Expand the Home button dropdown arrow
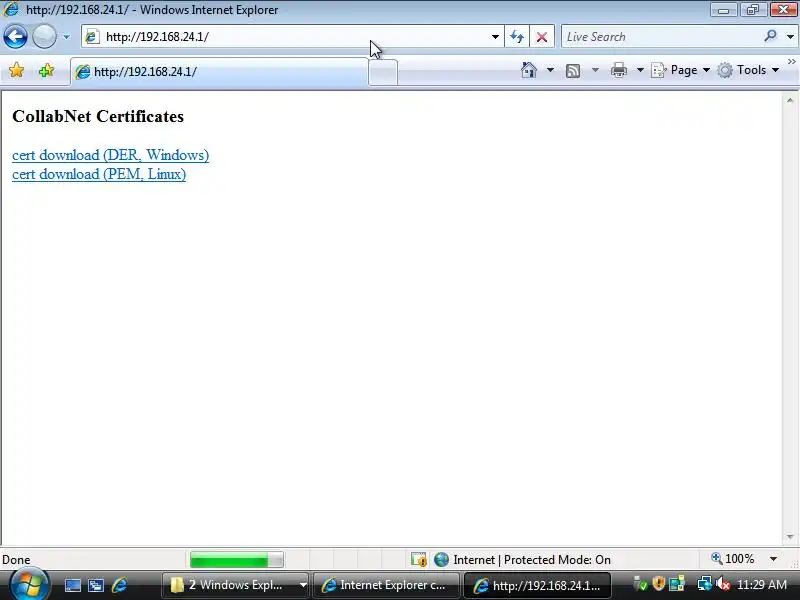Viewport: 800px width, 600px height. pos(550,70)
